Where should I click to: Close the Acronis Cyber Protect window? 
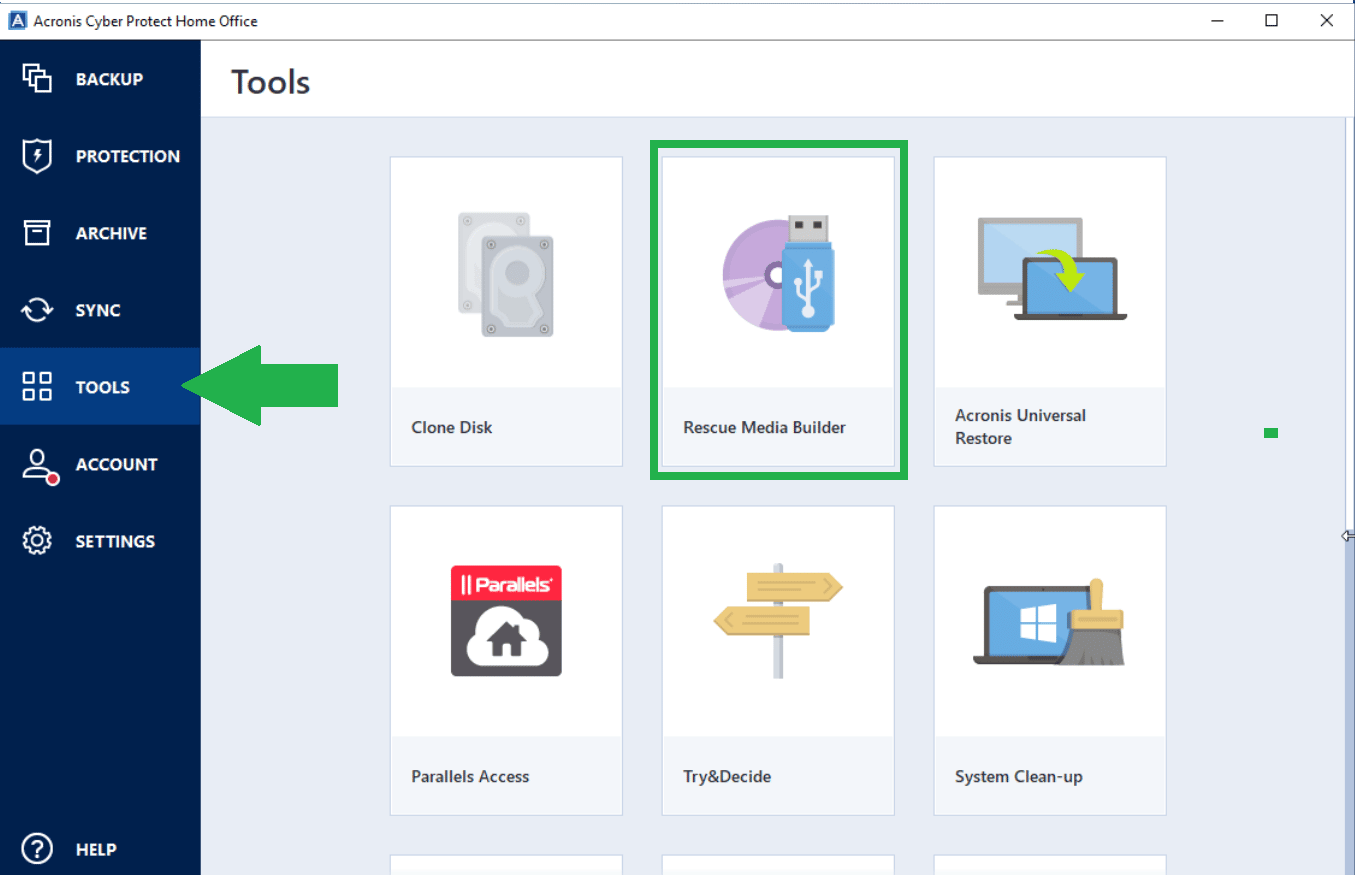[x=1326, y=20]
